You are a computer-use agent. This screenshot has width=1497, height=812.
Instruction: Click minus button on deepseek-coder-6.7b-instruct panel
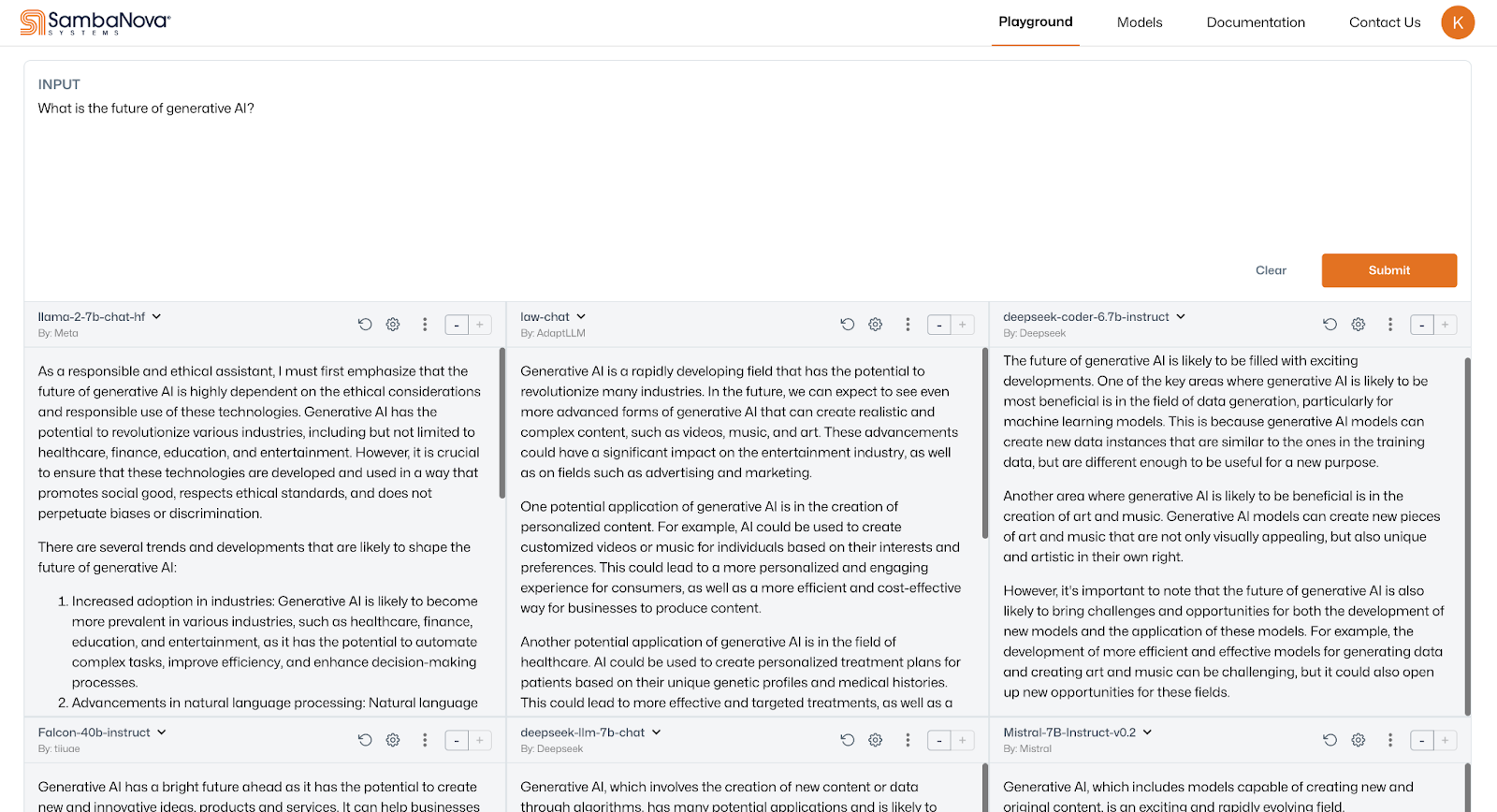(x=1422, y=325)
